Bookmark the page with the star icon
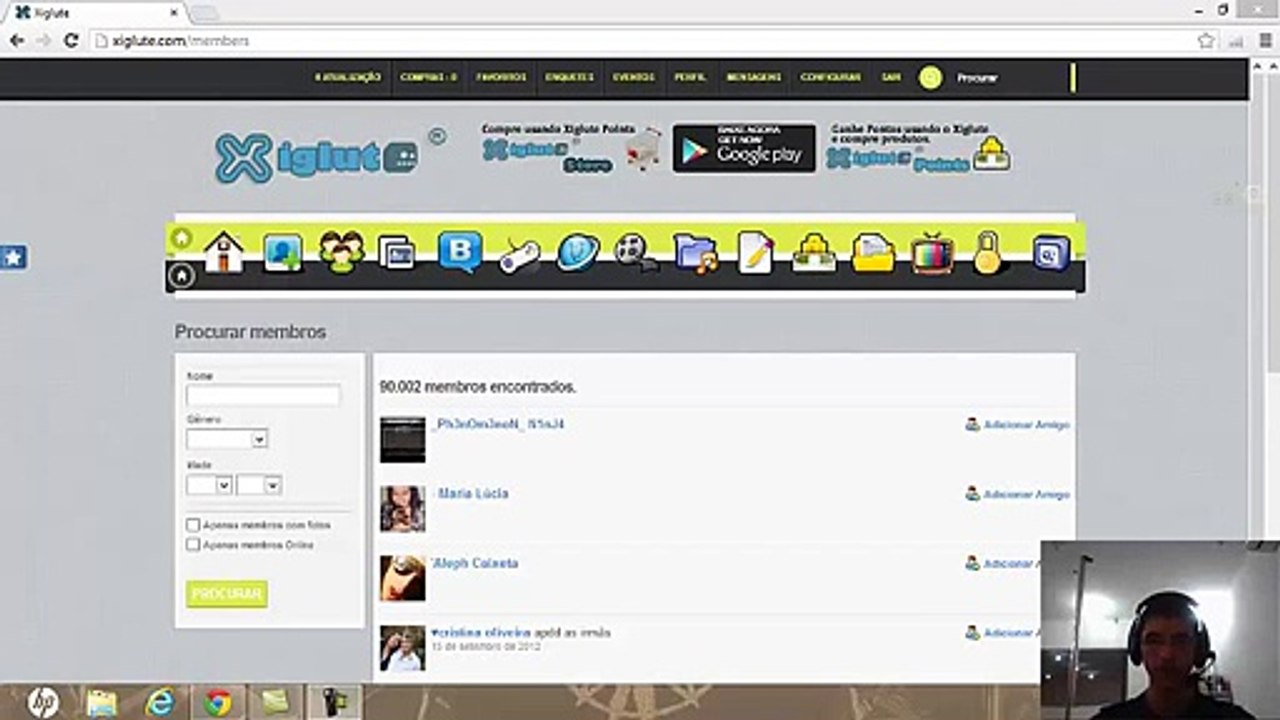This screenshot has width=1280, height=720. 1206,41
